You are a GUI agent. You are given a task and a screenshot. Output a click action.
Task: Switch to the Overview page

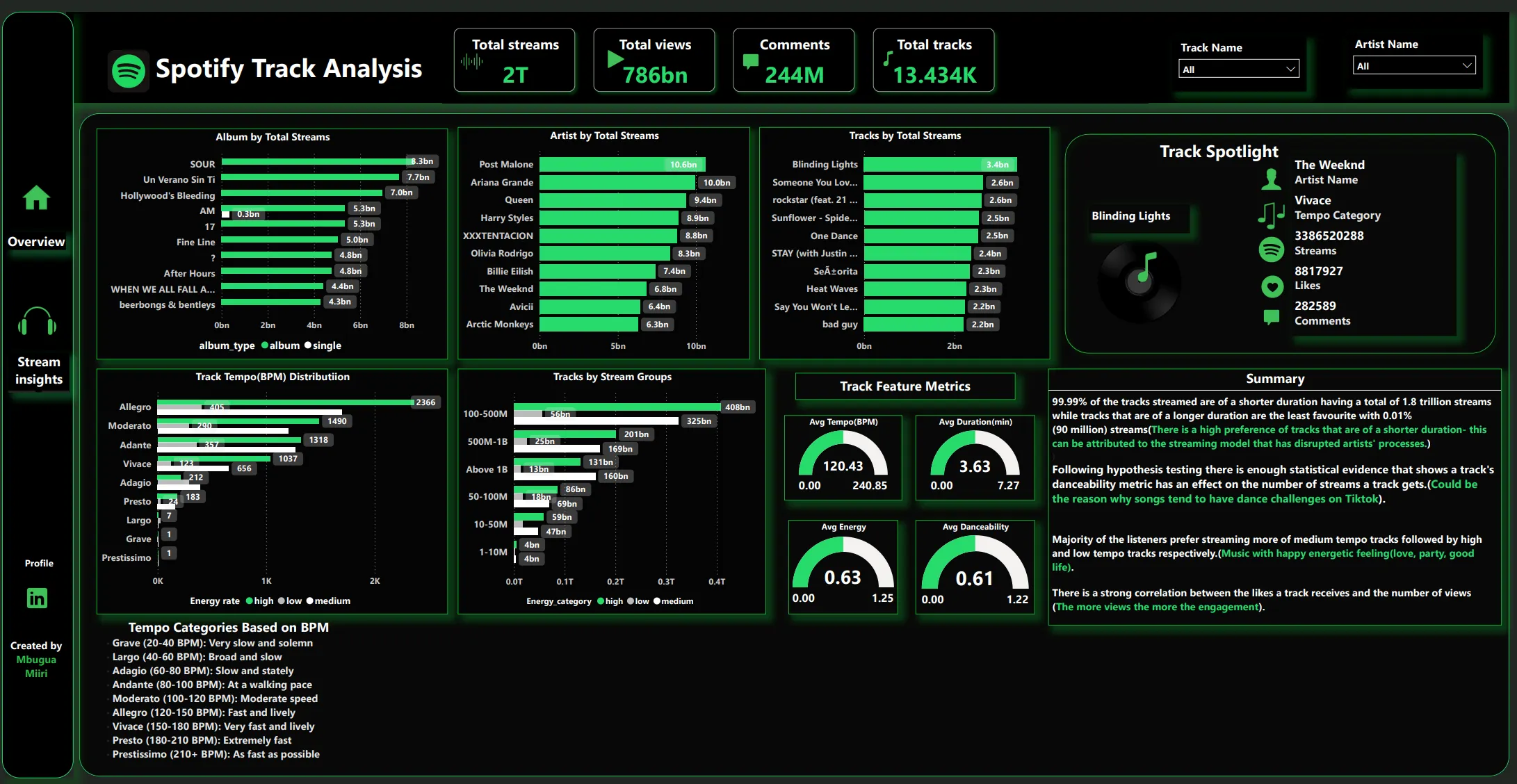pos(36,242)
